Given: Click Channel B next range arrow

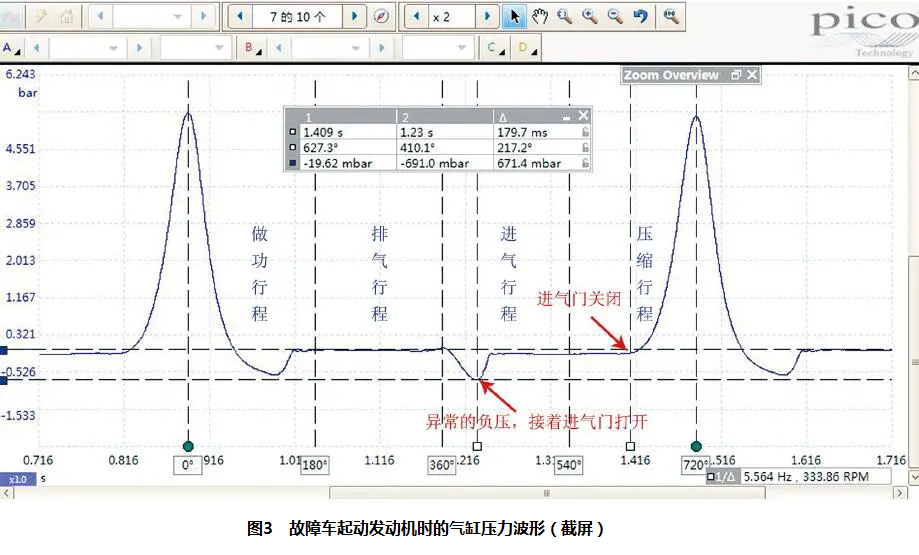Looking at the screenshot, I should click(382, 48).
